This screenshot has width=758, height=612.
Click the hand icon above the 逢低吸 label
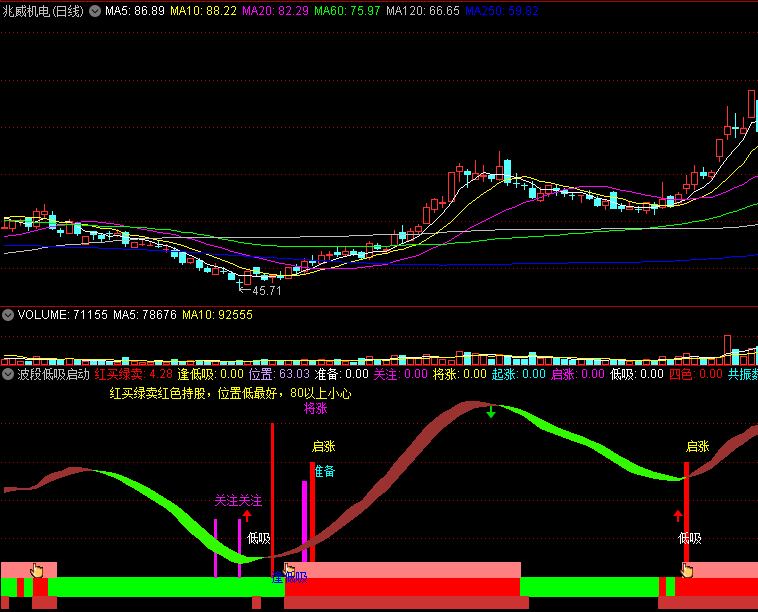[x=289, y=569]
